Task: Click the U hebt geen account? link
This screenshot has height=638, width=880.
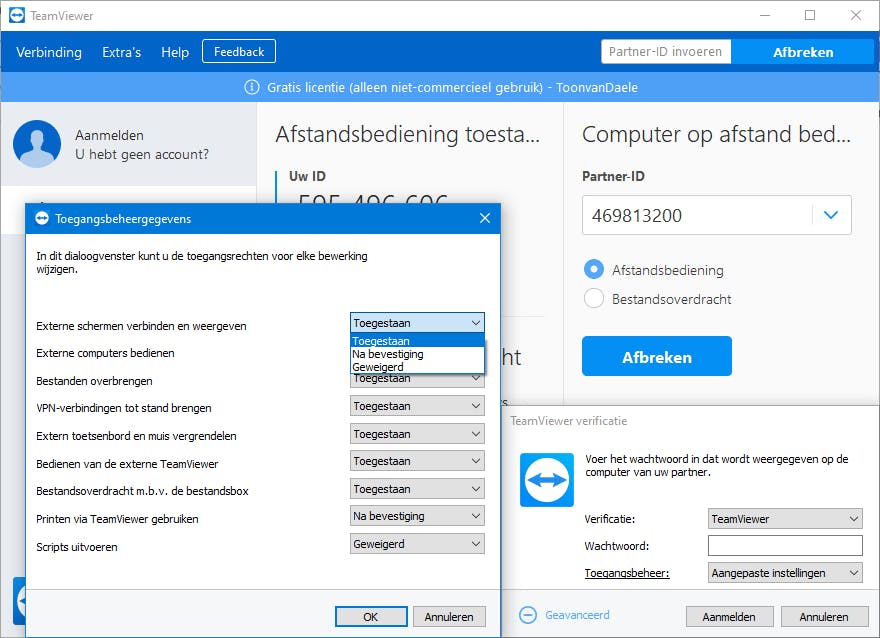Action: click(x=142, y=154)
